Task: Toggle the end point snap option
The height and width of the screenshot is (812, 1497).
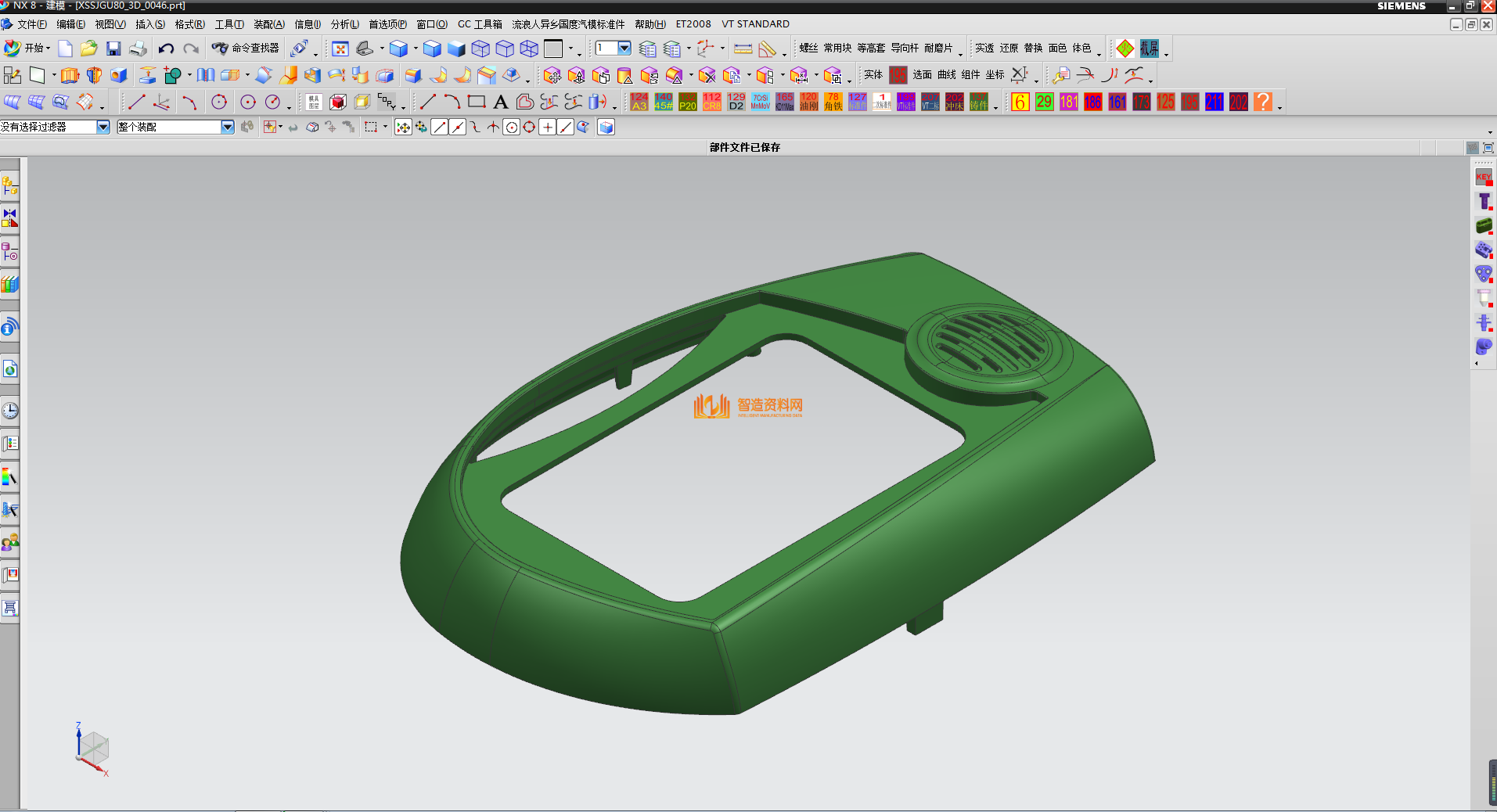Action: [440, 128]
